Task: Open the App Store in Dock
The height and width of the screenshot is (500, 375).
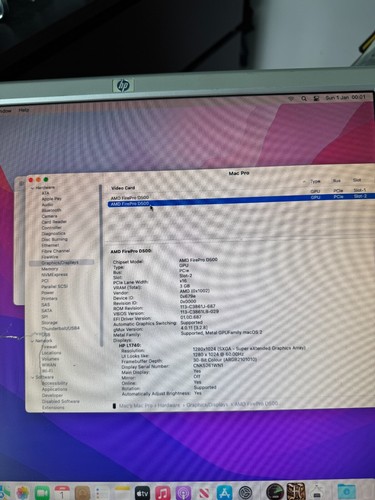Action: click(x=225, y=493)
